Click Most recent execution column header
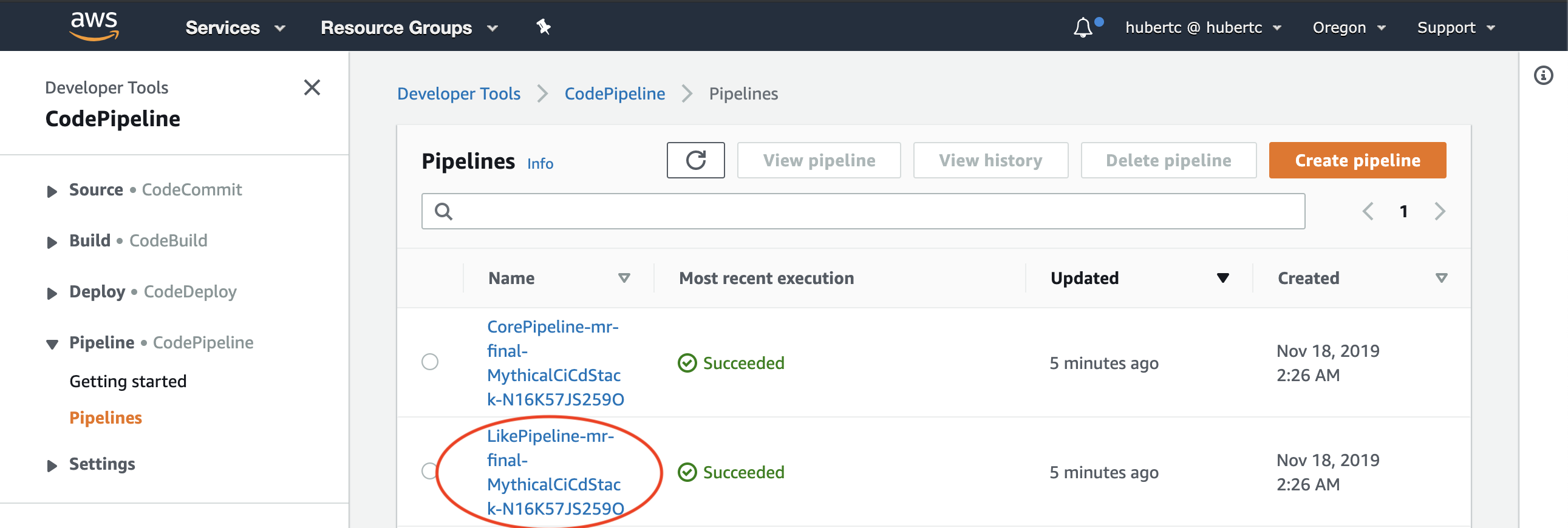1568x528 pixels. (766, 278)
